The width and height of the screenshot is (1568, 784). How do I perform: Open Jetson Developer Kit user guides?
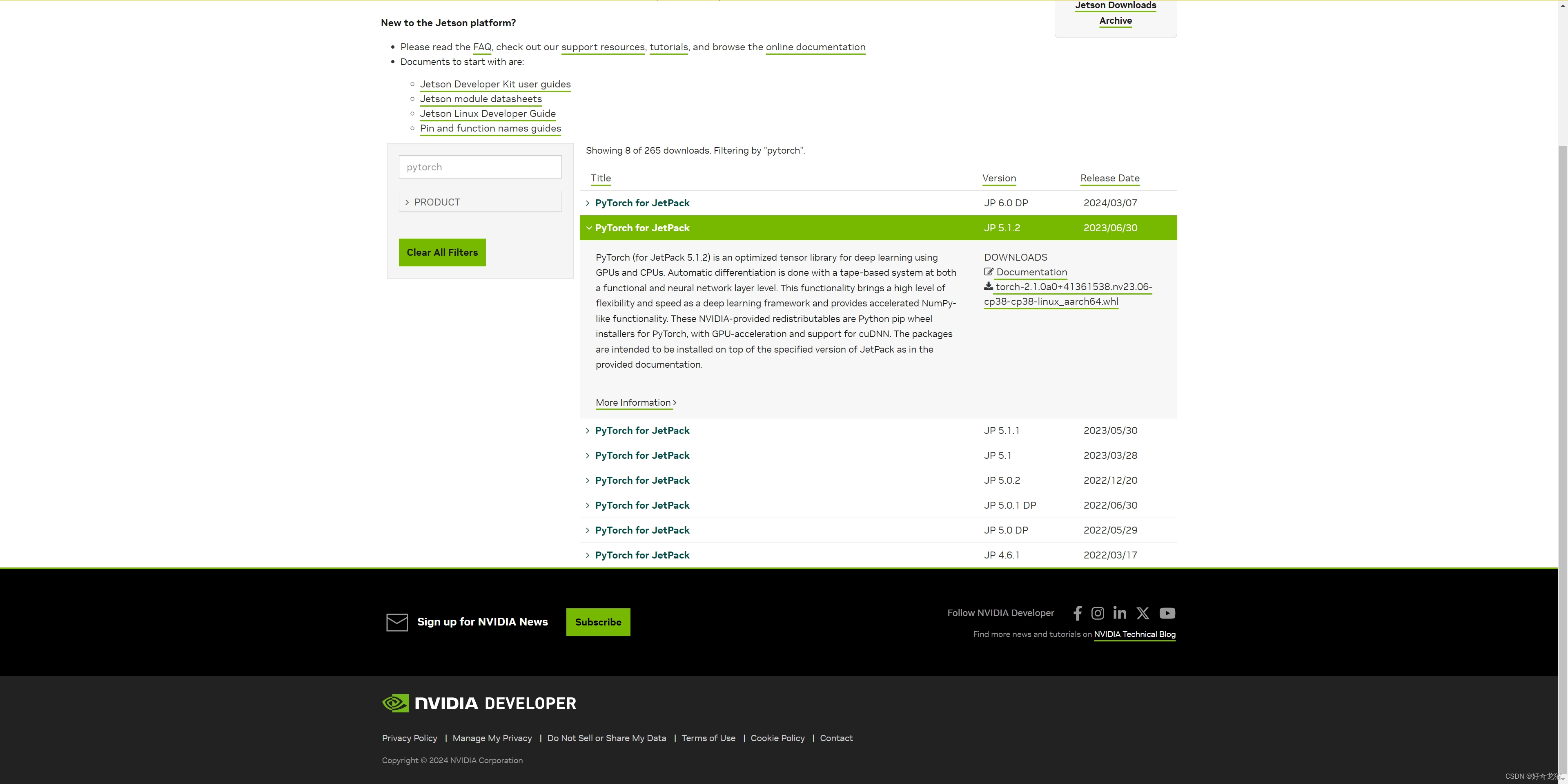click(495, 84)
